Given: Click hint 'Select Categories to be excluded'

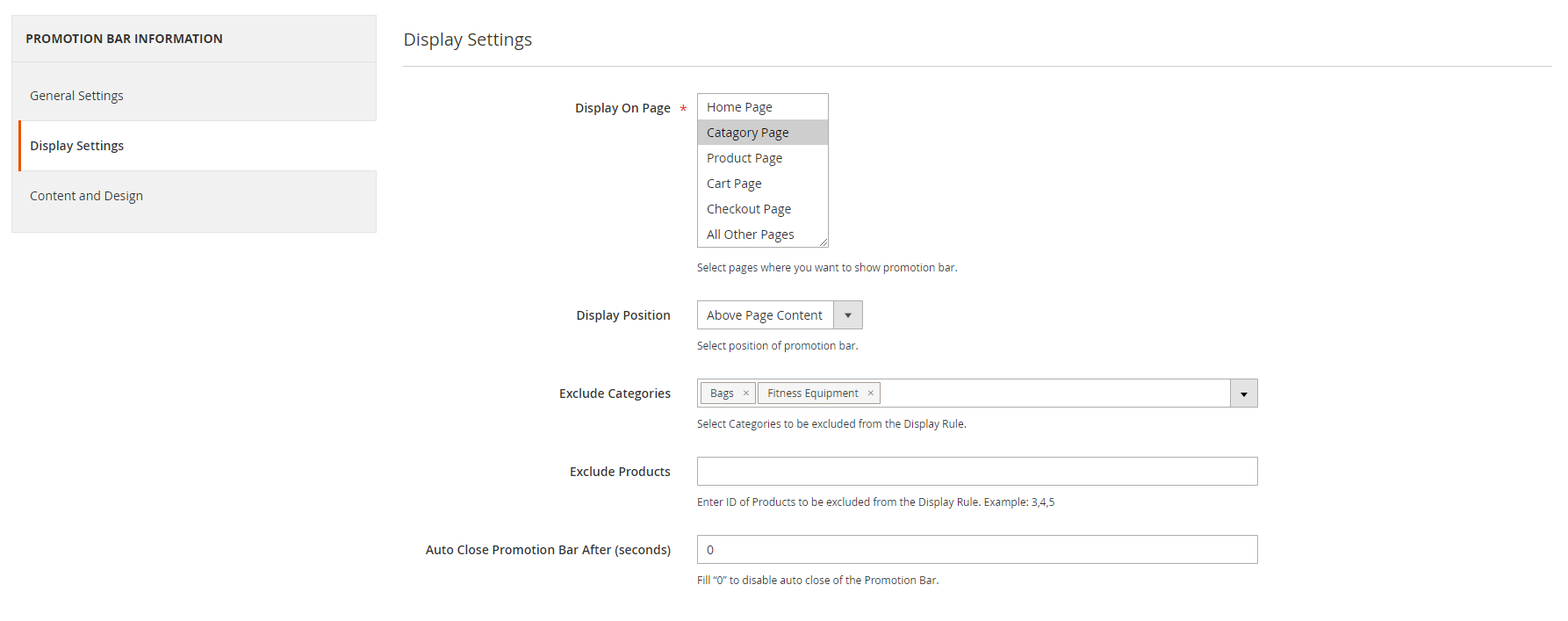Looking at the screenshot, I should pos(831,424).
